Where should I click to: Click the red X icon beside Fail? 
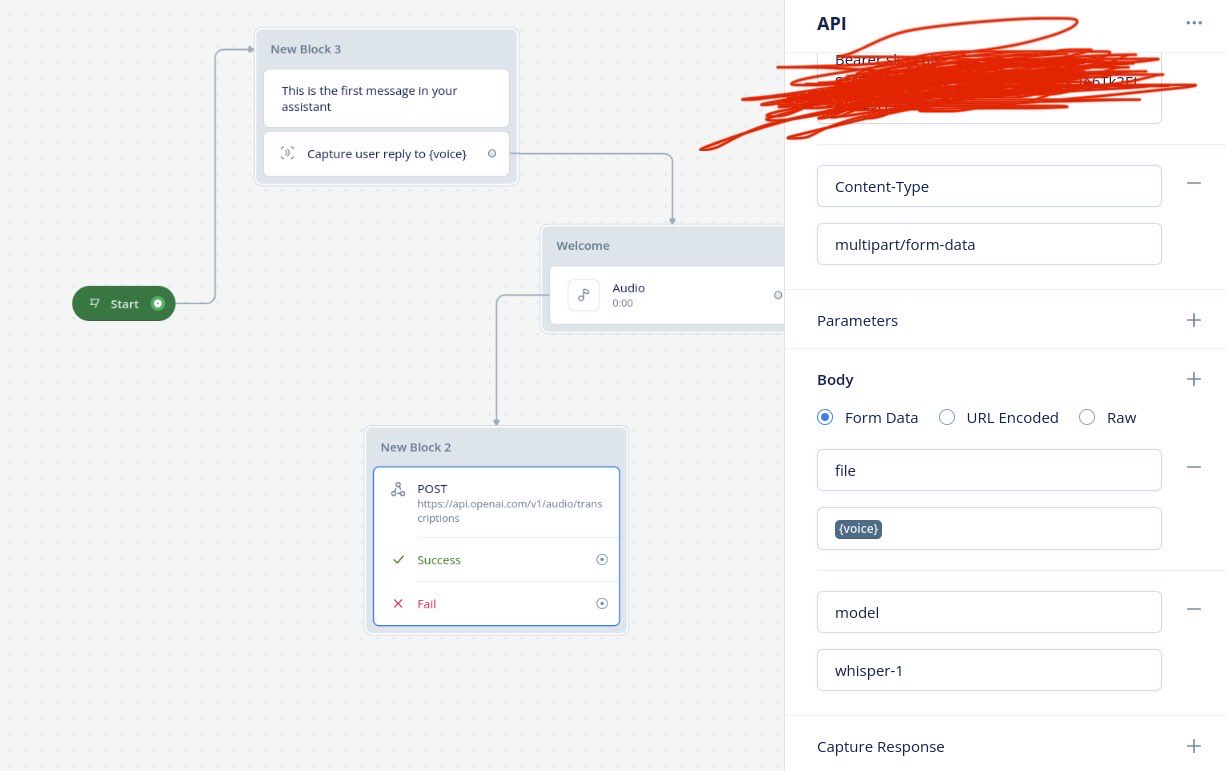point(398,604)
